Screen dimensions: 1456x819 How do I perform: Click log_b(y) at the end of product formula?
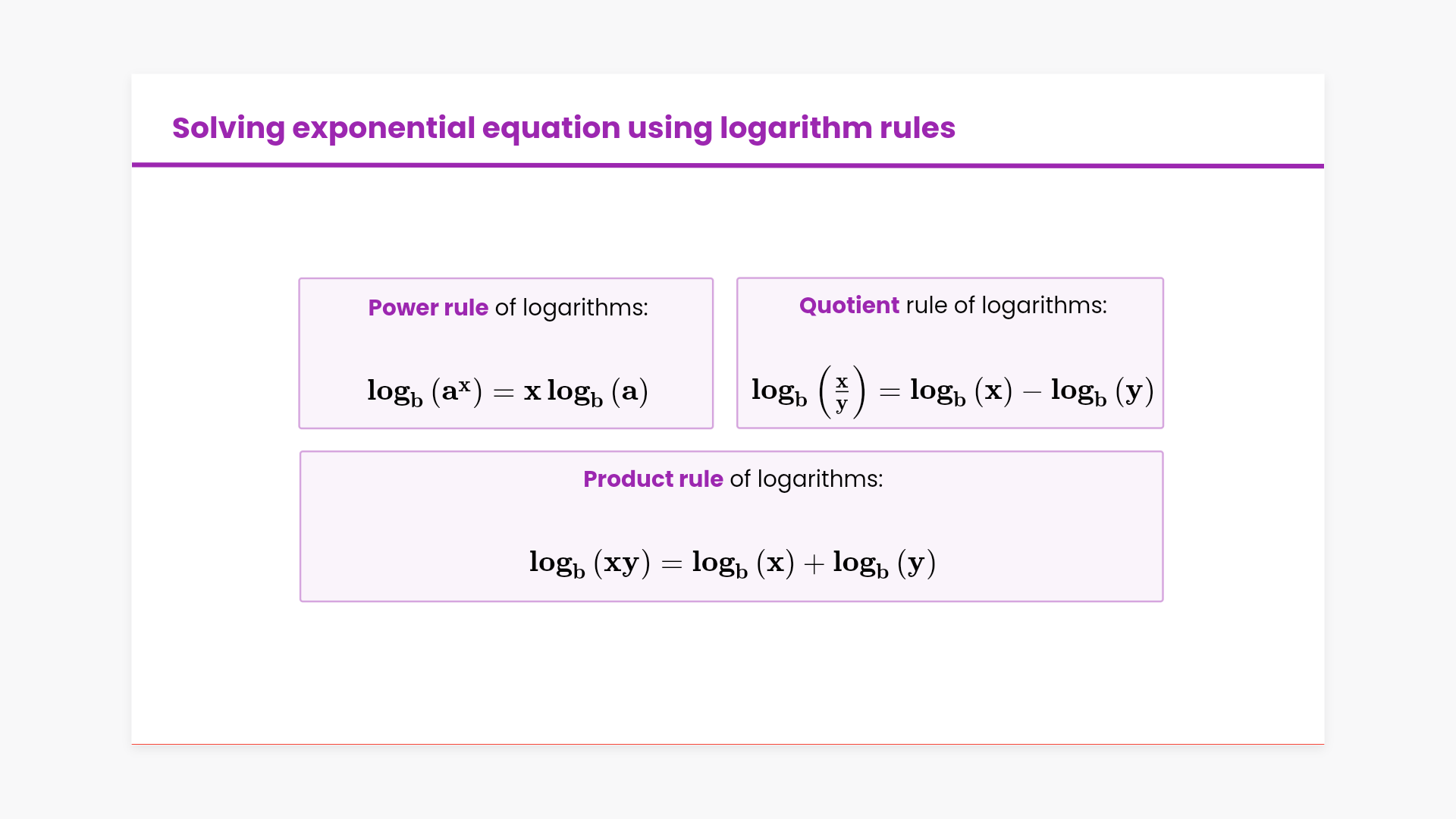[x=884, y=563]
